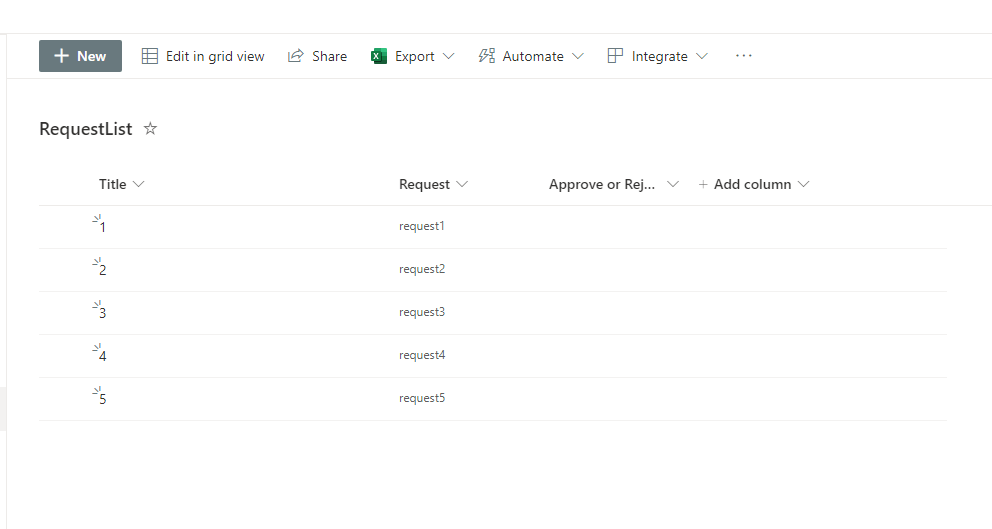Click the request4 cell
The width and height of the screenshot is (992, 529).
pyautogui.click(x=422, y=355)
